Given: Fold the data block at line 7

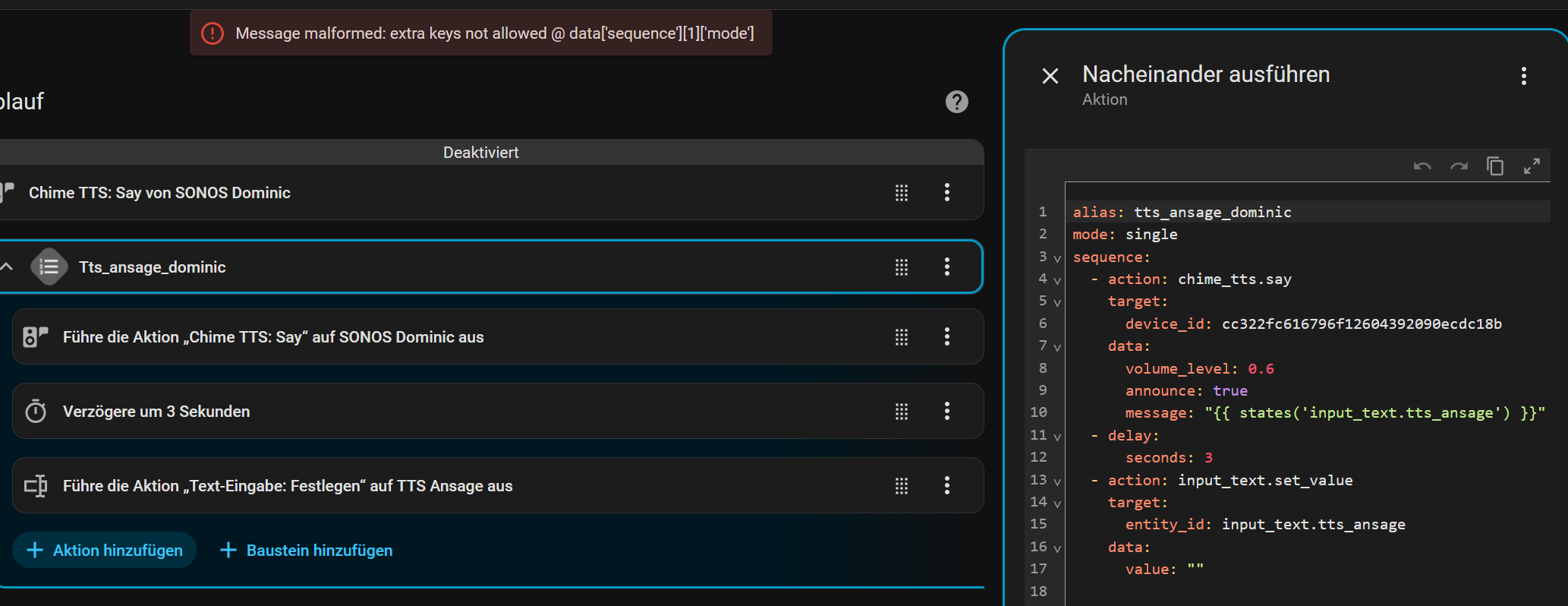Looking at the screenshot, I should point(1057,347).
